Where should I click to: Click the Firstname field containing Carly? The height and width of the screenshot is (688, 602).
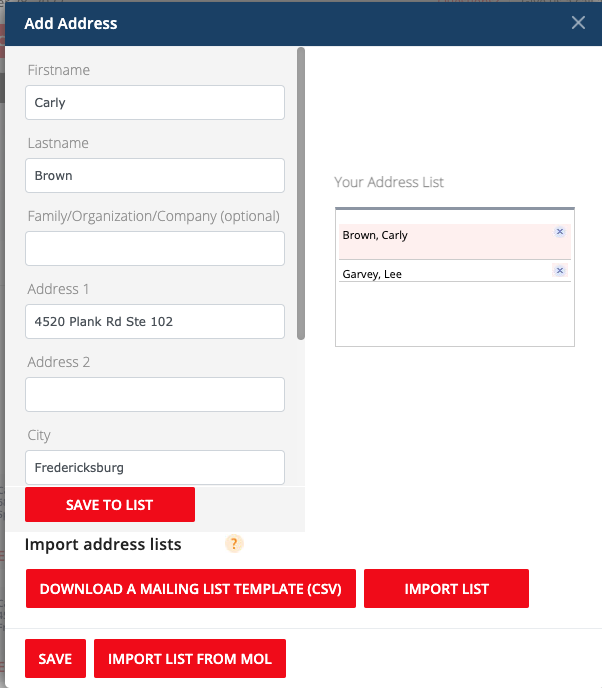tap(155, 102)
